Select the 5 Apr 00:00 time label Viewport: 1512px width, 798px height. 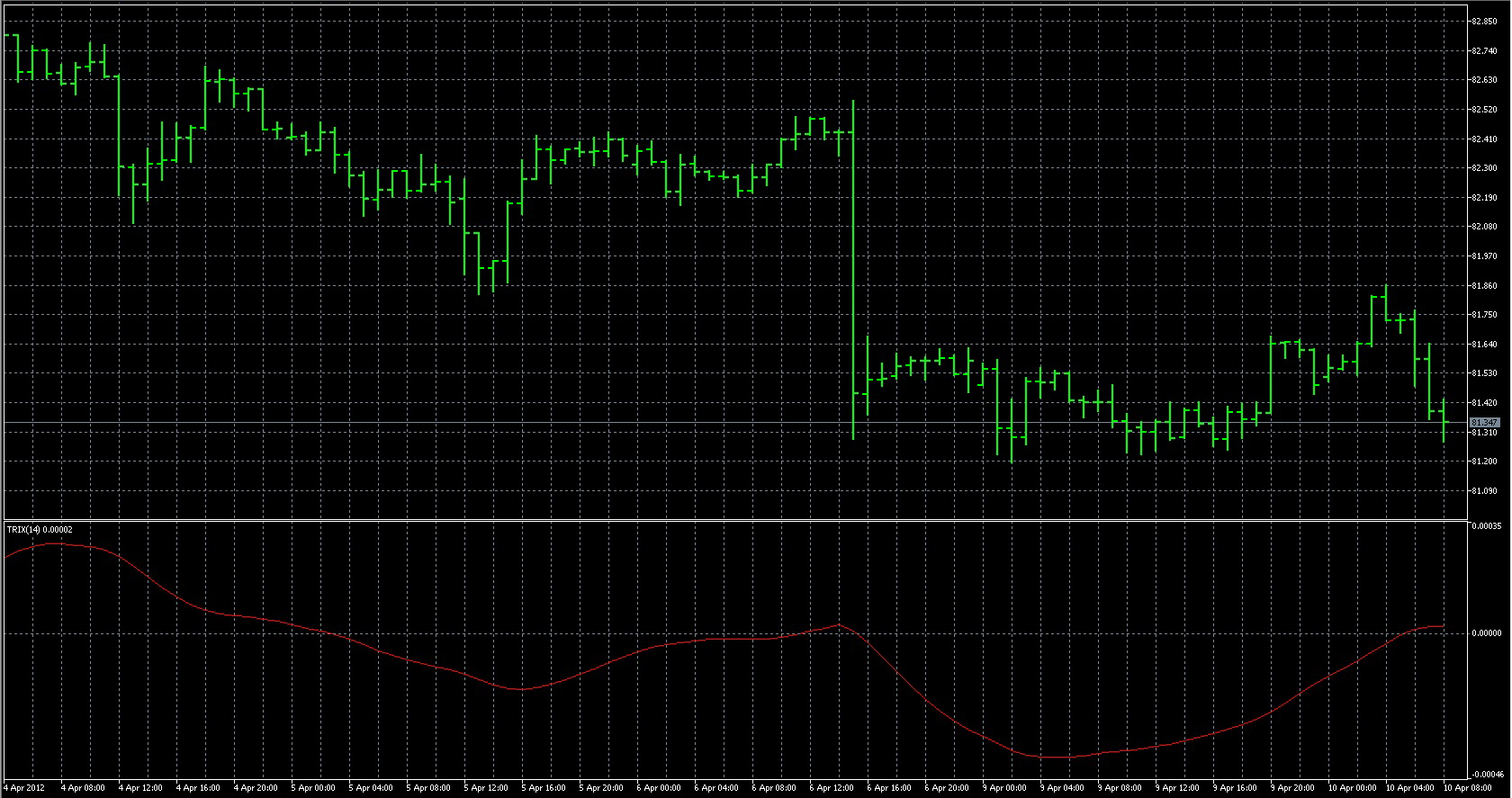point(313,788)
